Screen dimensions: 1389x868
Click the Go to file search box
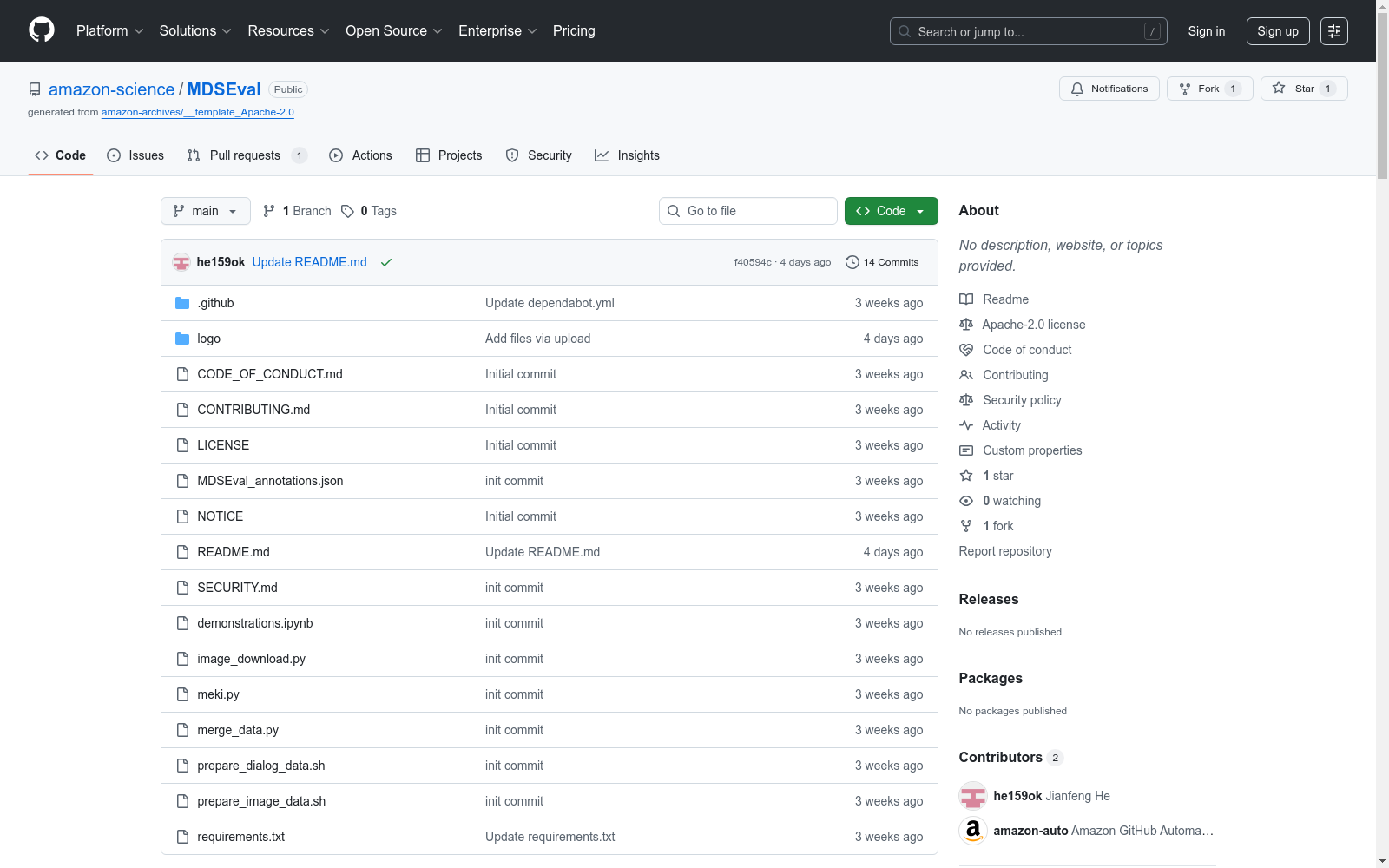point(748,211)
